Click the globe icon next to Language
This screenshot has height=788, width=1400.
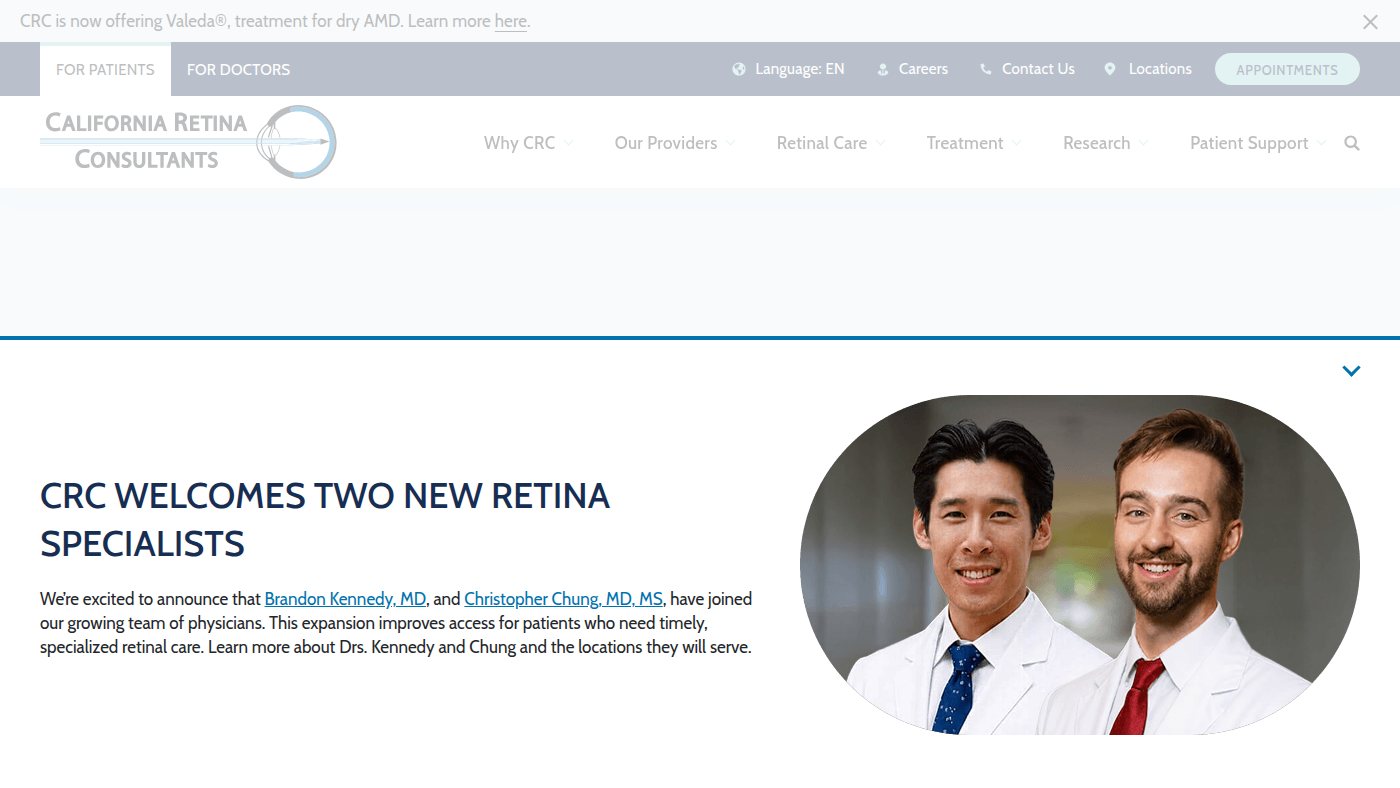click(739, 69)
